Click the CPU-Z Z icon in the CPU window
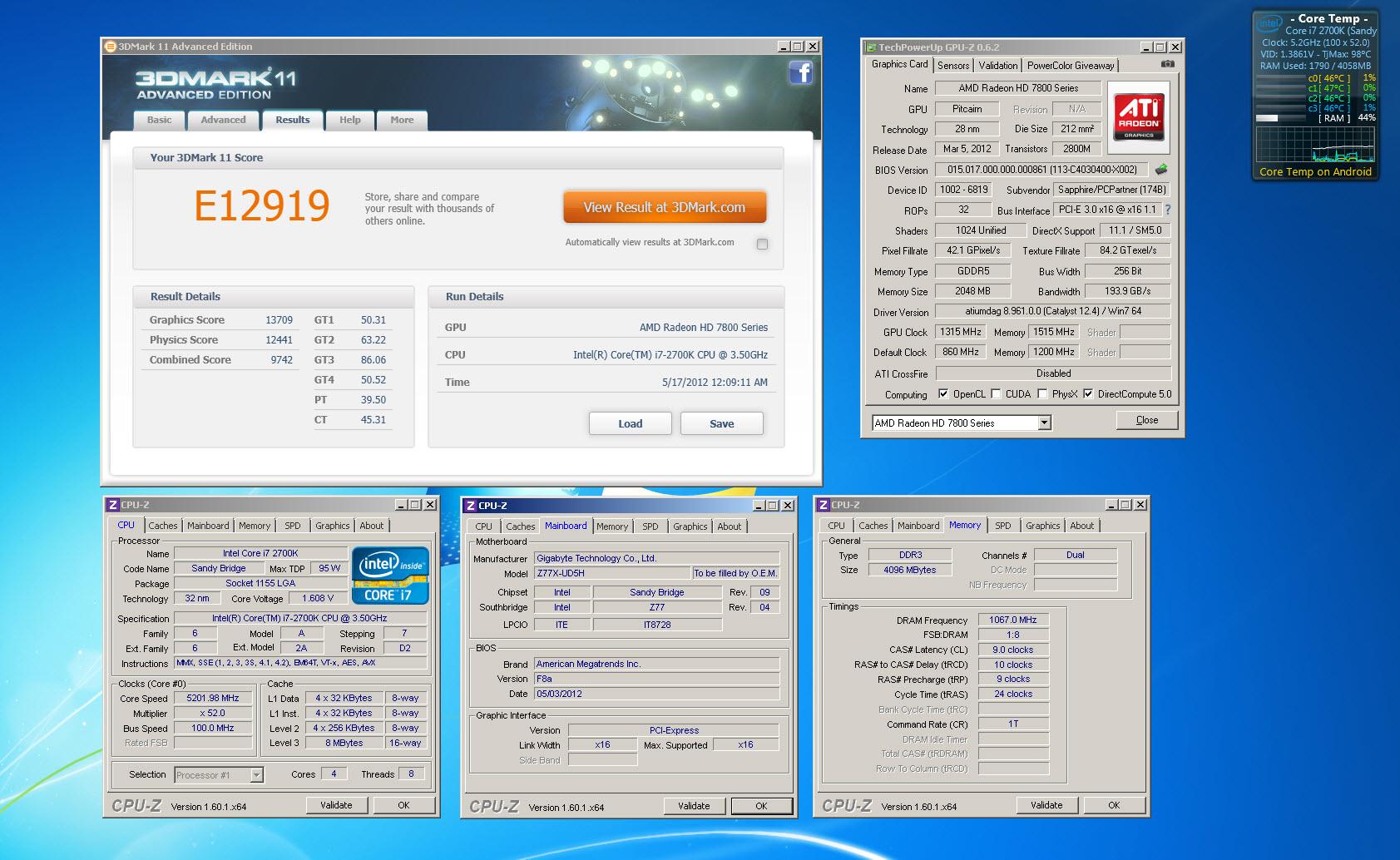1400x860 pixels. [x=113, y=505]
